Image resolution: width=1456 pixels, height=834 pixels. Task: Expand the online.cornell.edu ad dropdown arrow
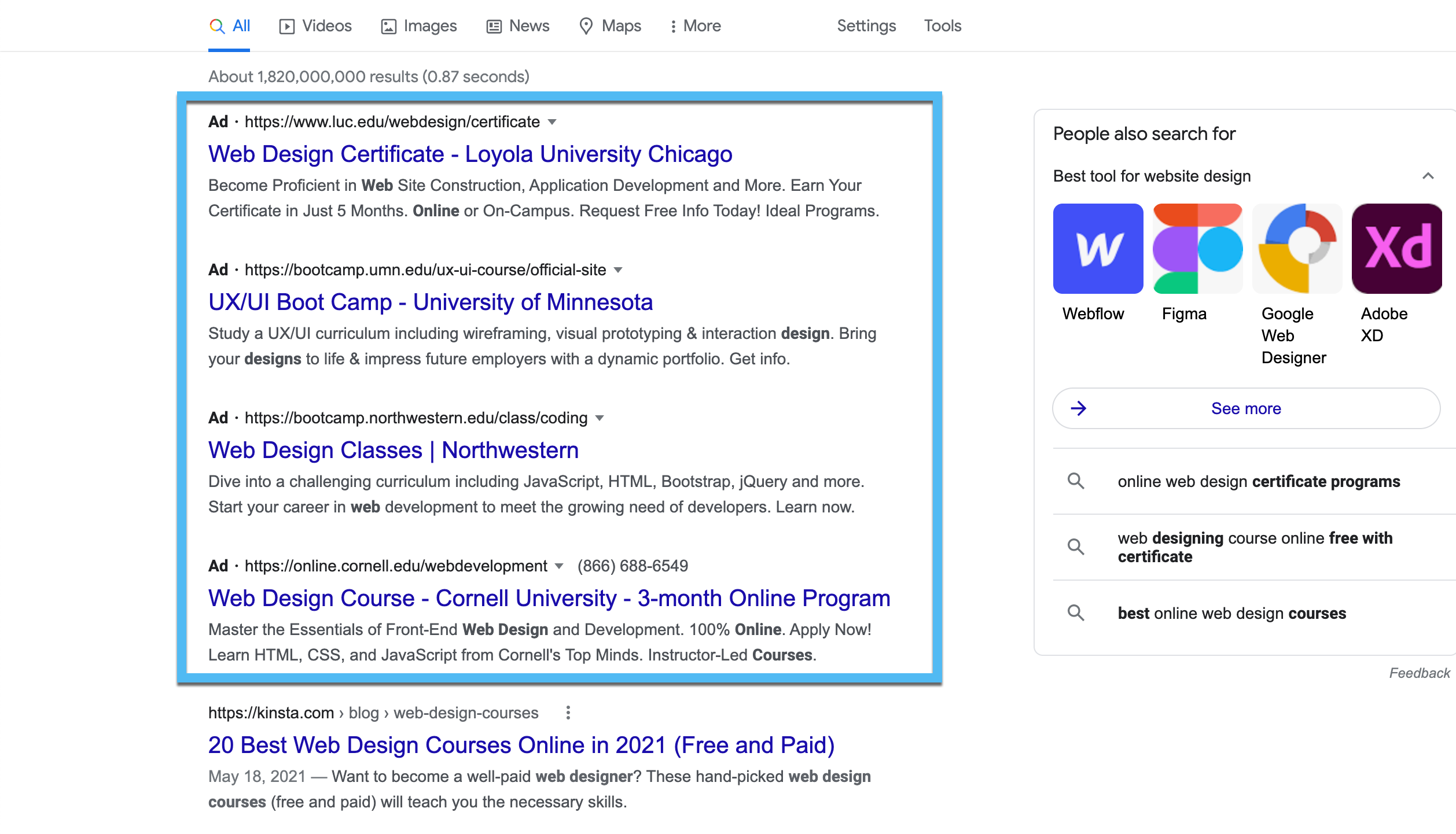[x=559, y=566]
